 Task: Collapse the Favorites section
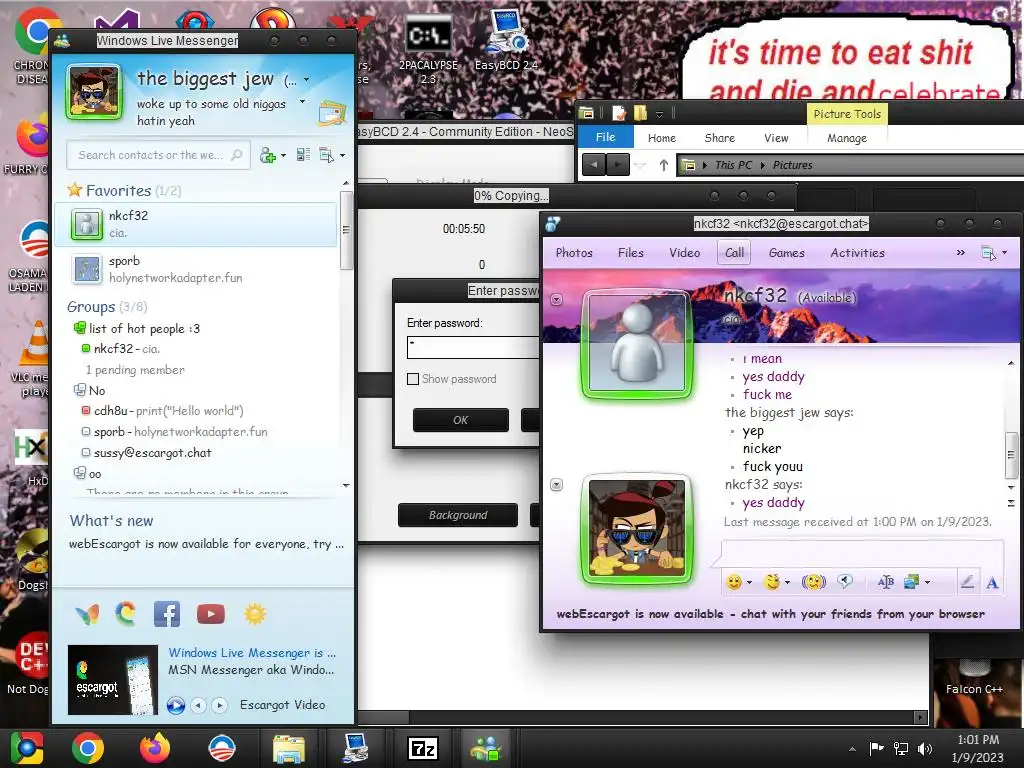(x=118, y=191)
